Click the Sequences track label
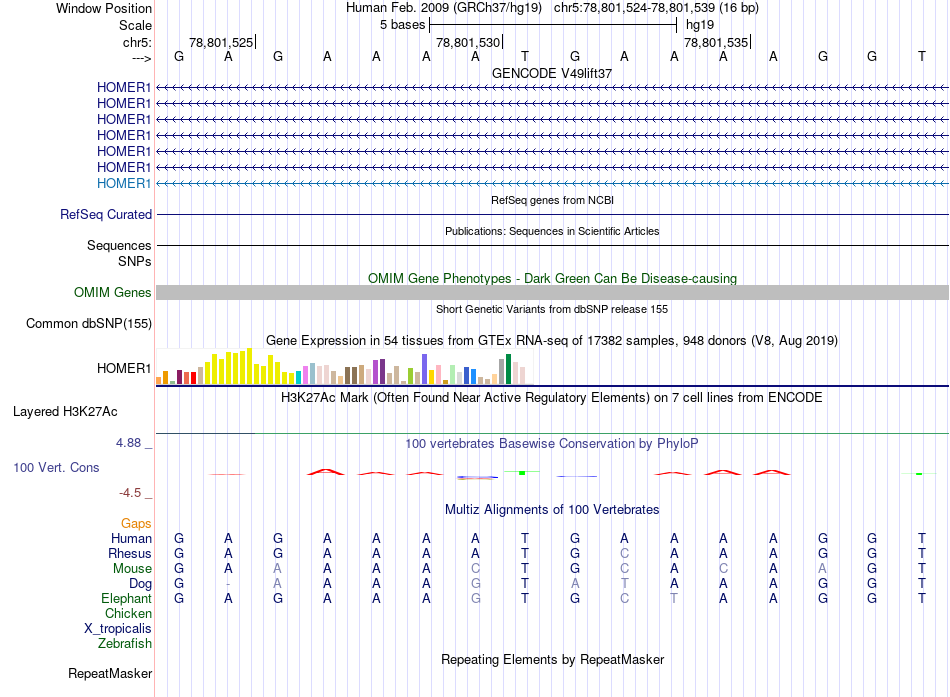This screenshot has height=697, width=950. coord(119,245)
